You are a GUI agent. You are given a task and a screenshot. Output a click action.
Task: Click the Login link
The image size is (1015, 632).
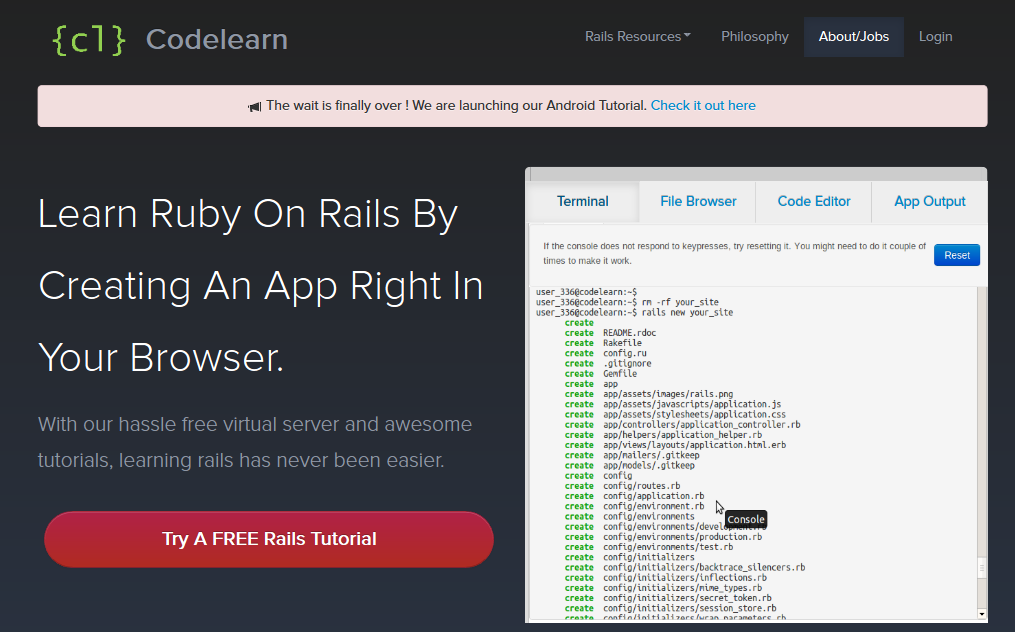pos(935,37)
